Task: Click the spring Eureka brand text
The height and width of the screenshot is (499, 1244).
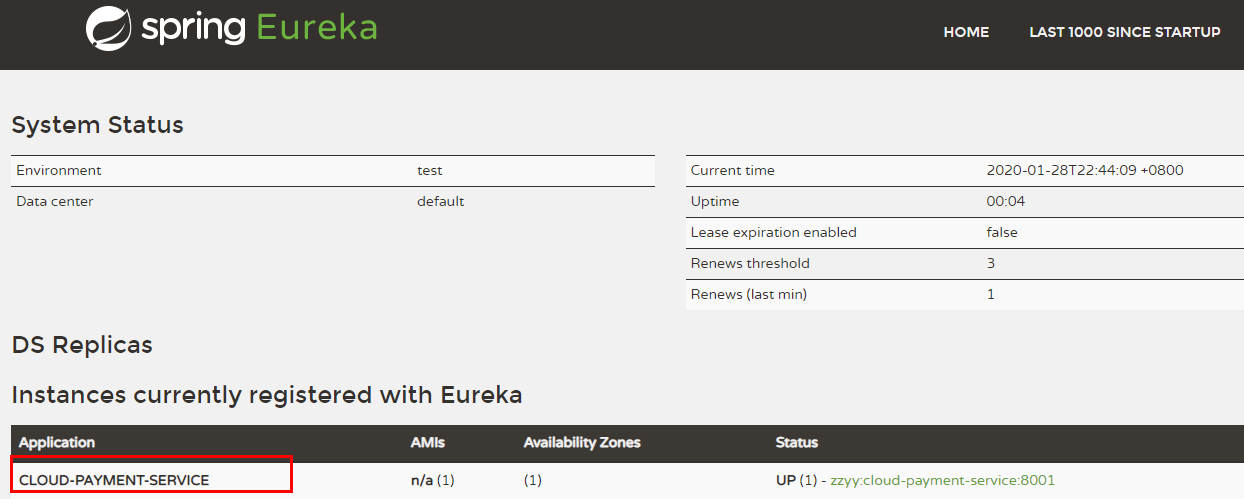Action: click(x=259, y=28)
